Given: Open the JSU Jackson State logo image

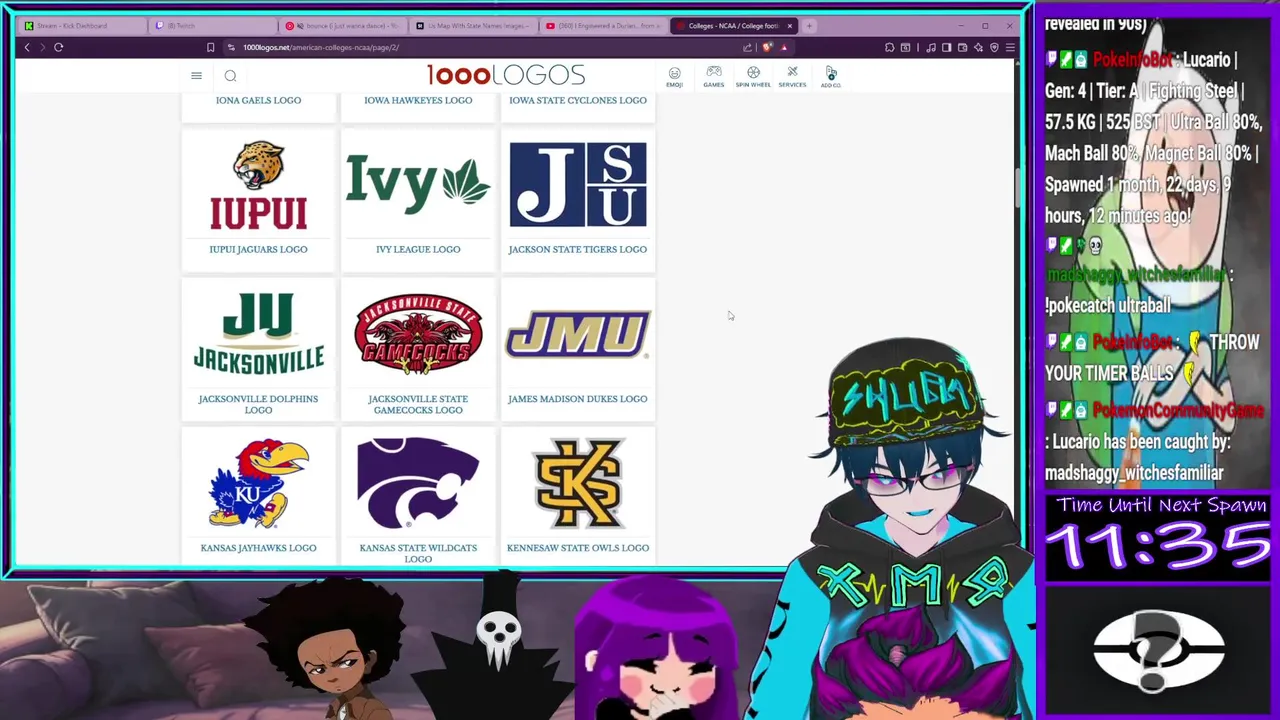Looking at the screenshot, I should pyautogui.click(x=578, y=184).
